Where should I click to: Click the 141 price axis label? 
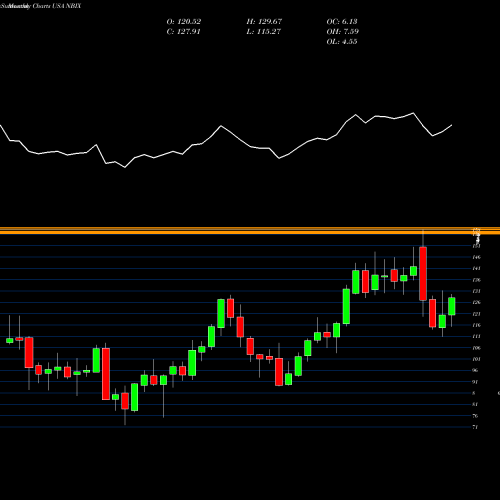pyautogui.click(x=476, y=269)
